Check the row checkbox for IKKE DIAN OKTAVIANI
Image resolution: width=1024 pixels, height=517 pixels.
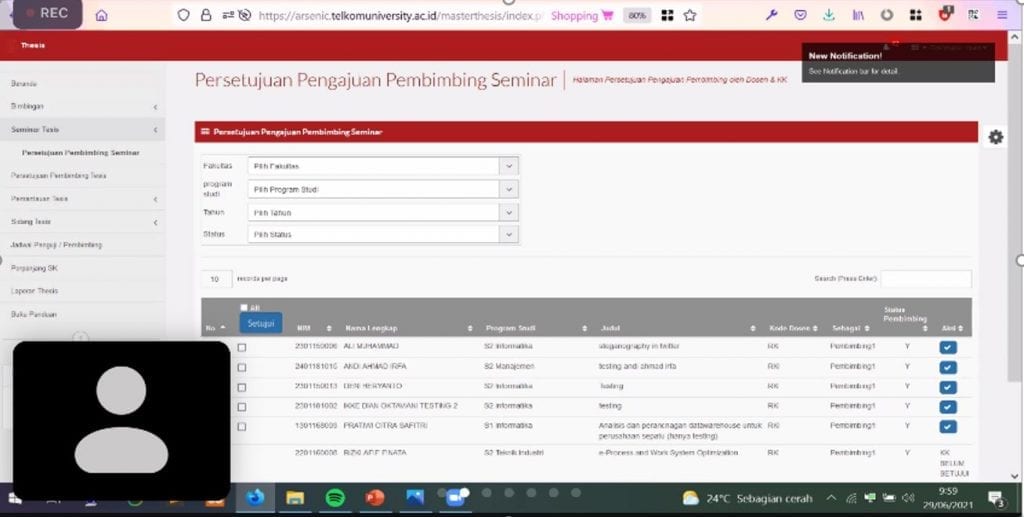point(241,406)
